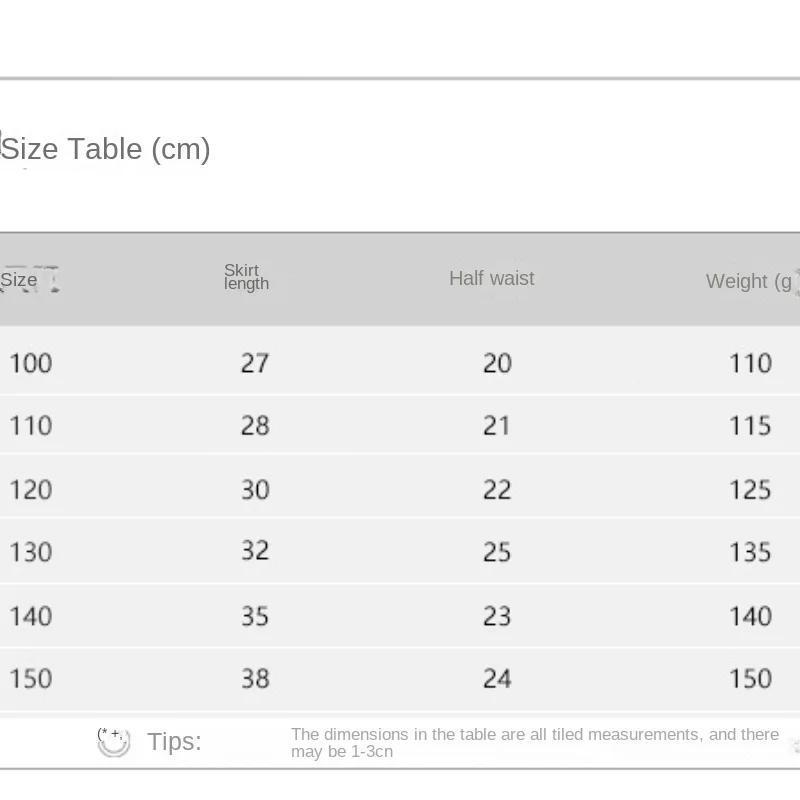Click the Tips: label
This screenshot has height=800, width=800.
tap(174, 742)
